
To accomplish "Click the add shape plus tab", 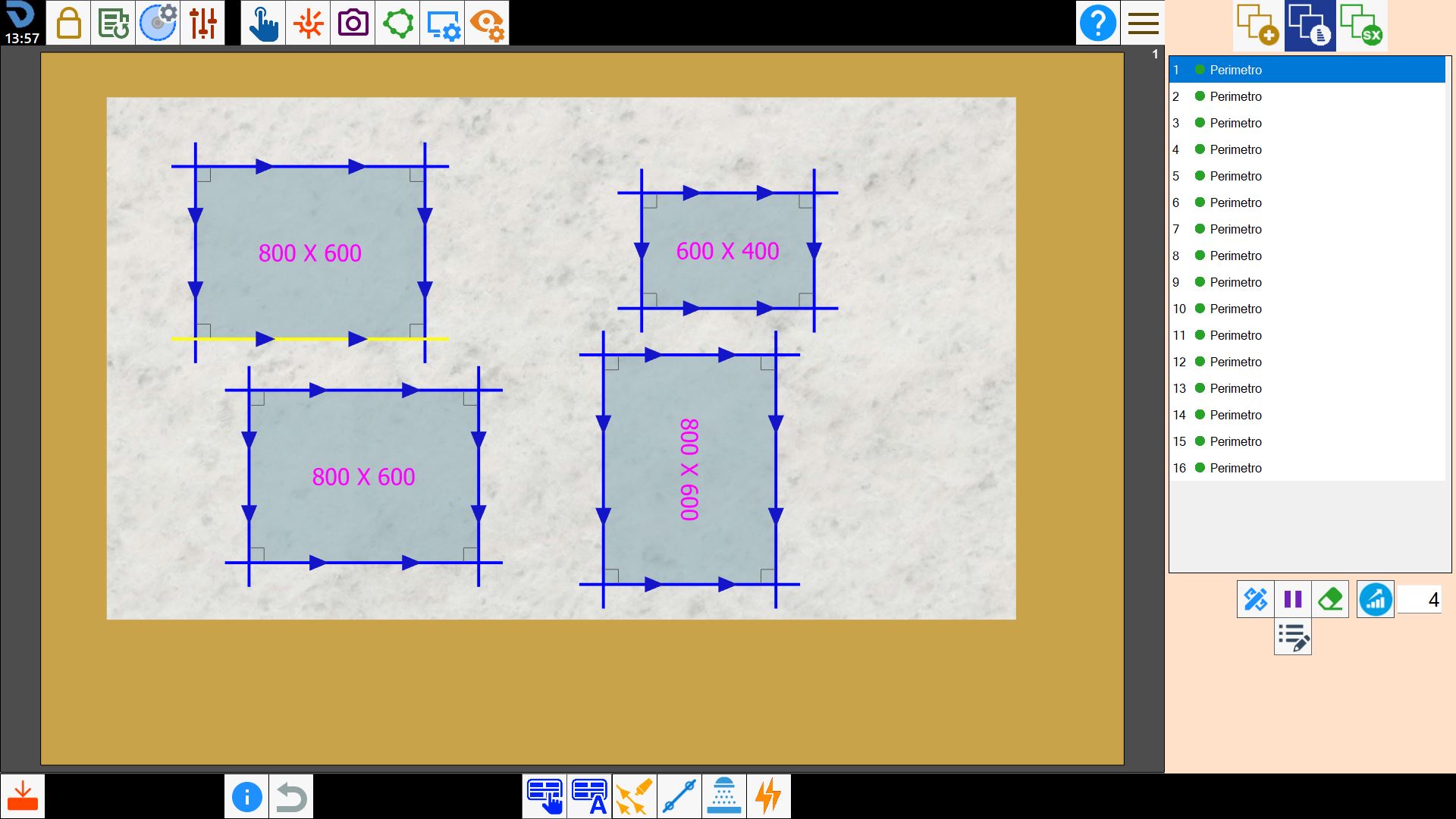I will coord(1257,26).
